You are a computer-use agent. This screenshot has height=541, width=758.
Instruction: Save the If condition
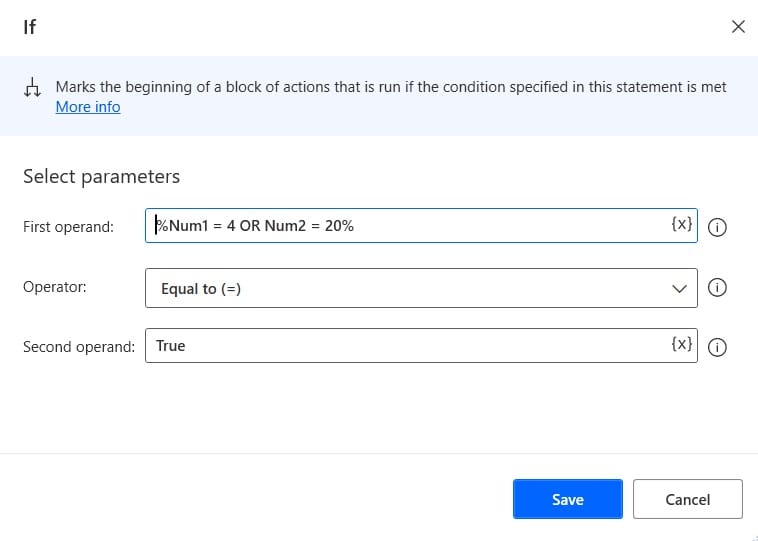click(568, 499)
